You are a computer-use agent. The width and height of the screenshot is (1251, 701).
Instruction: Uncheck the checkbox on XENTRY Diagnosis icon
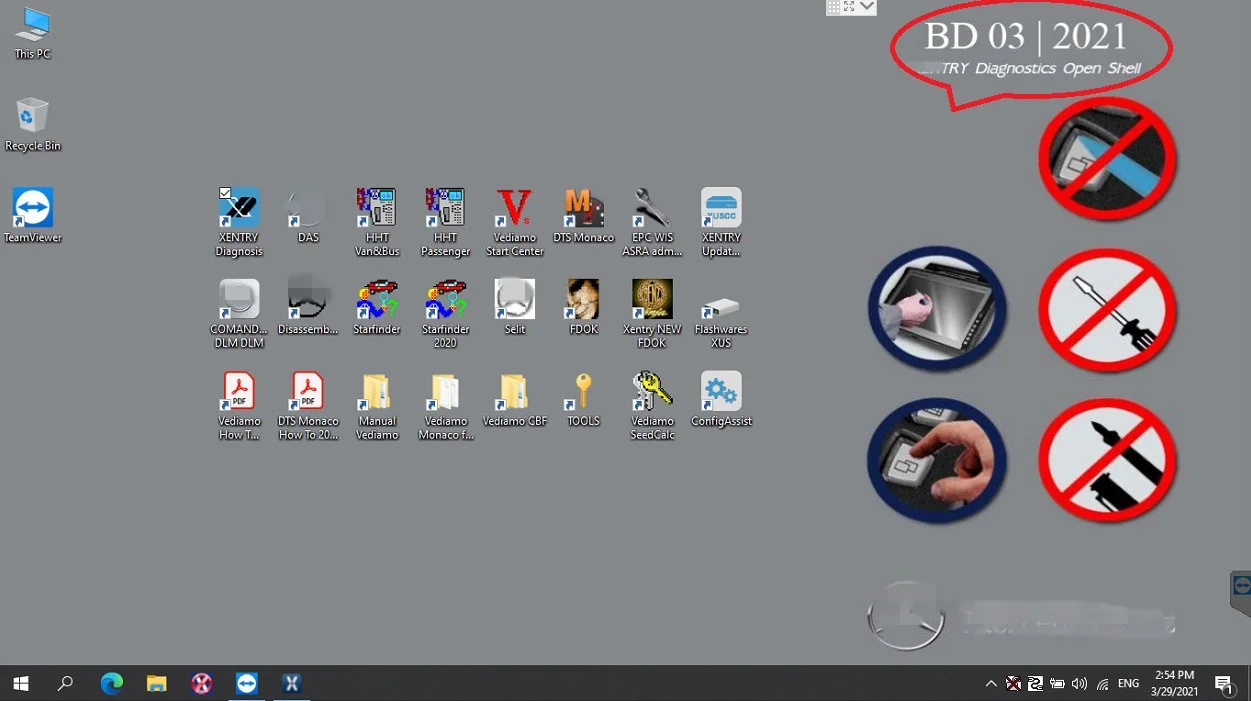(x=226, y=194)
